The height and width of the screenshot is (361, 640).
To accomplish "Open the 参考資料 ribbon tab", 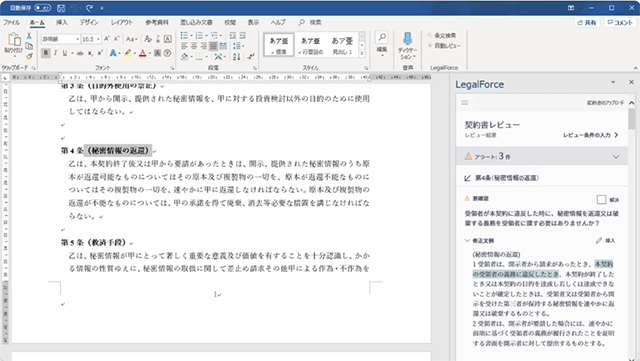I will pyautogui.click(x=157, y=22).
